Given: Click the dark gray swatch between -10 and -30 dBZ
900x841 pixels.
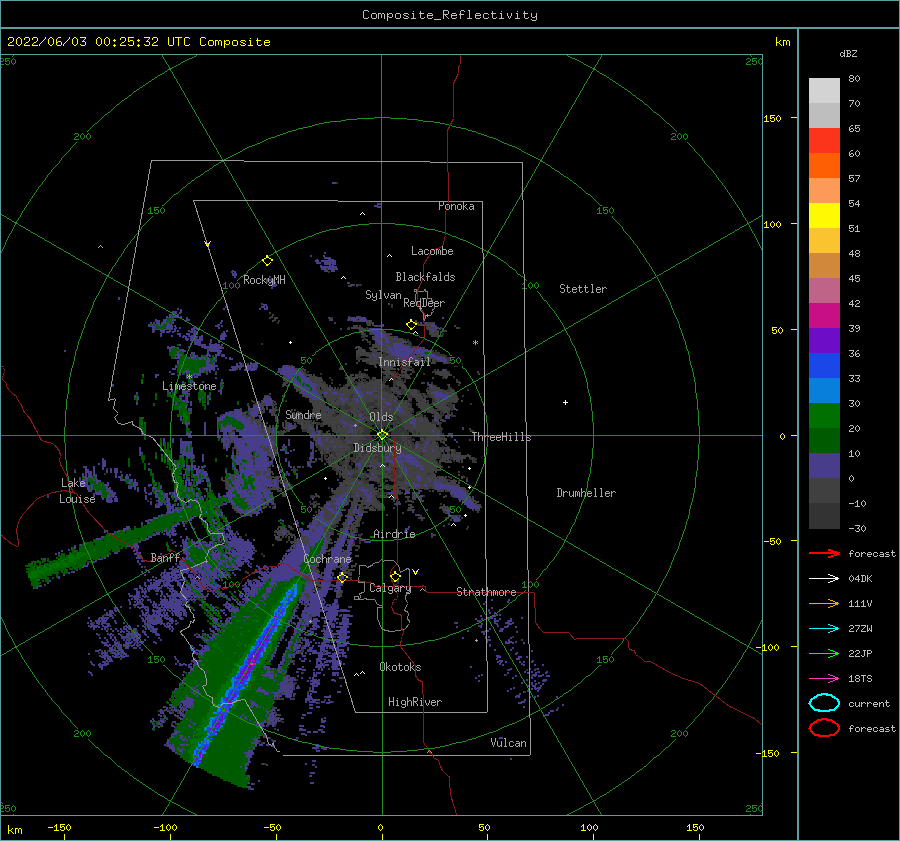Looking at the screenshot, I should [824, 515].
